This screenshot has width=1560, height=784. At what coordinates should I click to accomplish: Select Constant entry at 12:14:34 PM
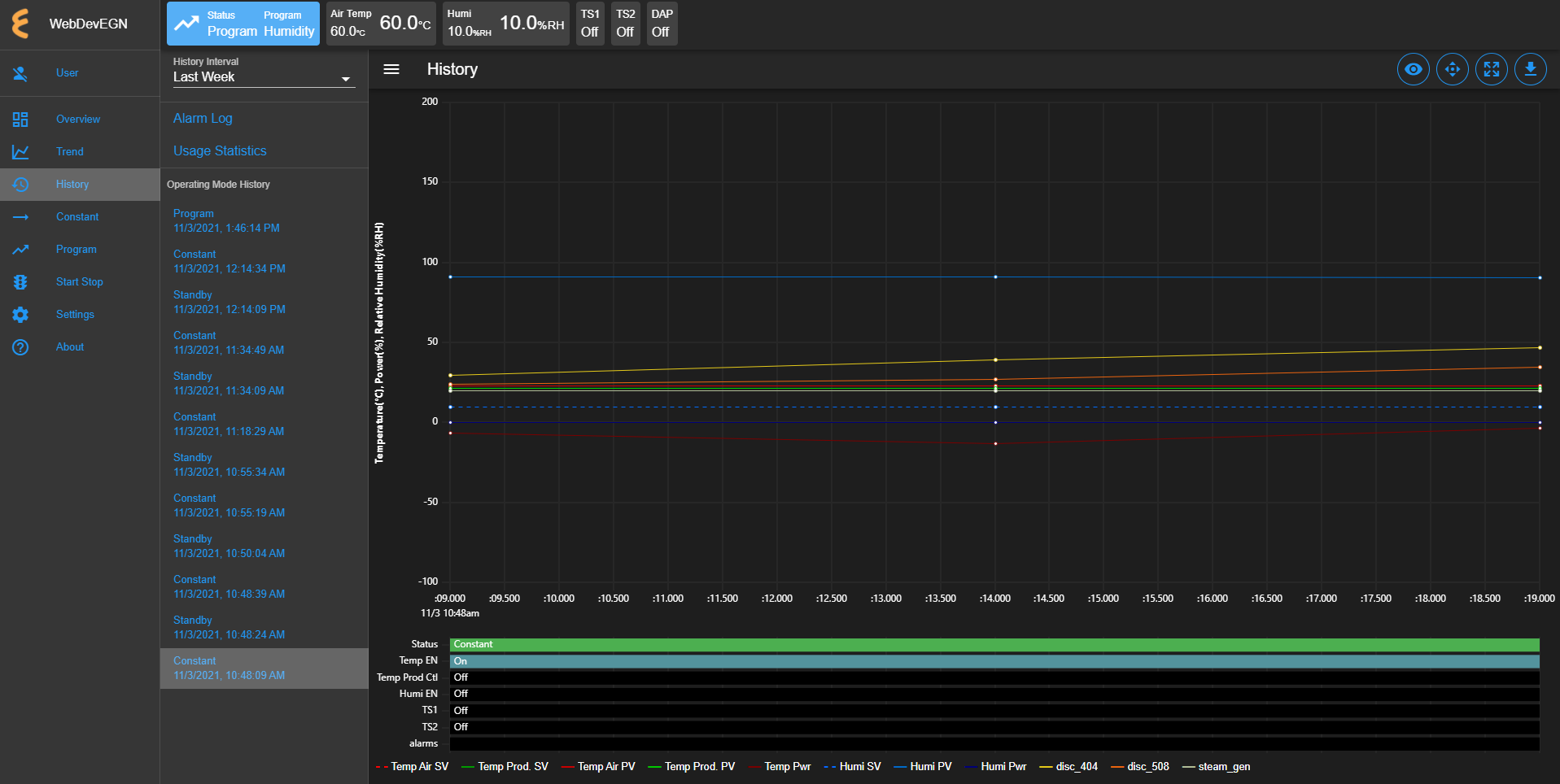coord(264,262)
